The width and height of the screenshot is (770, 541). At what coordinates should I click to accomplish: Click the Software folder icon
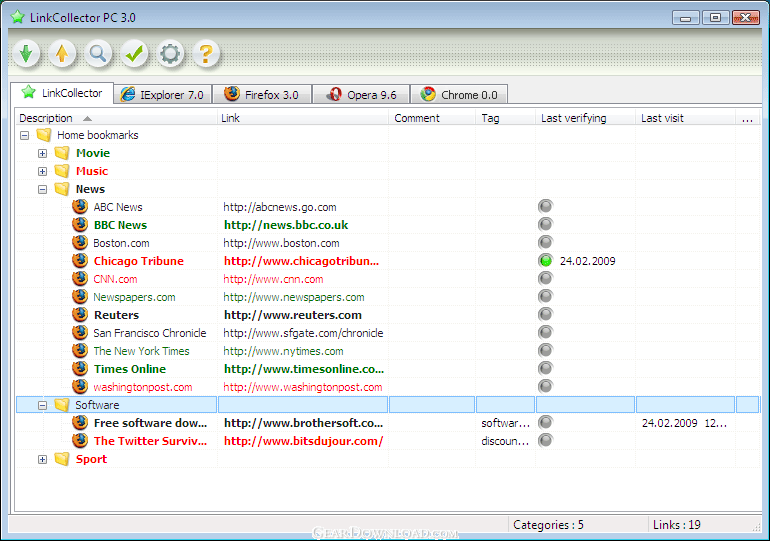(x=62, y=405)
